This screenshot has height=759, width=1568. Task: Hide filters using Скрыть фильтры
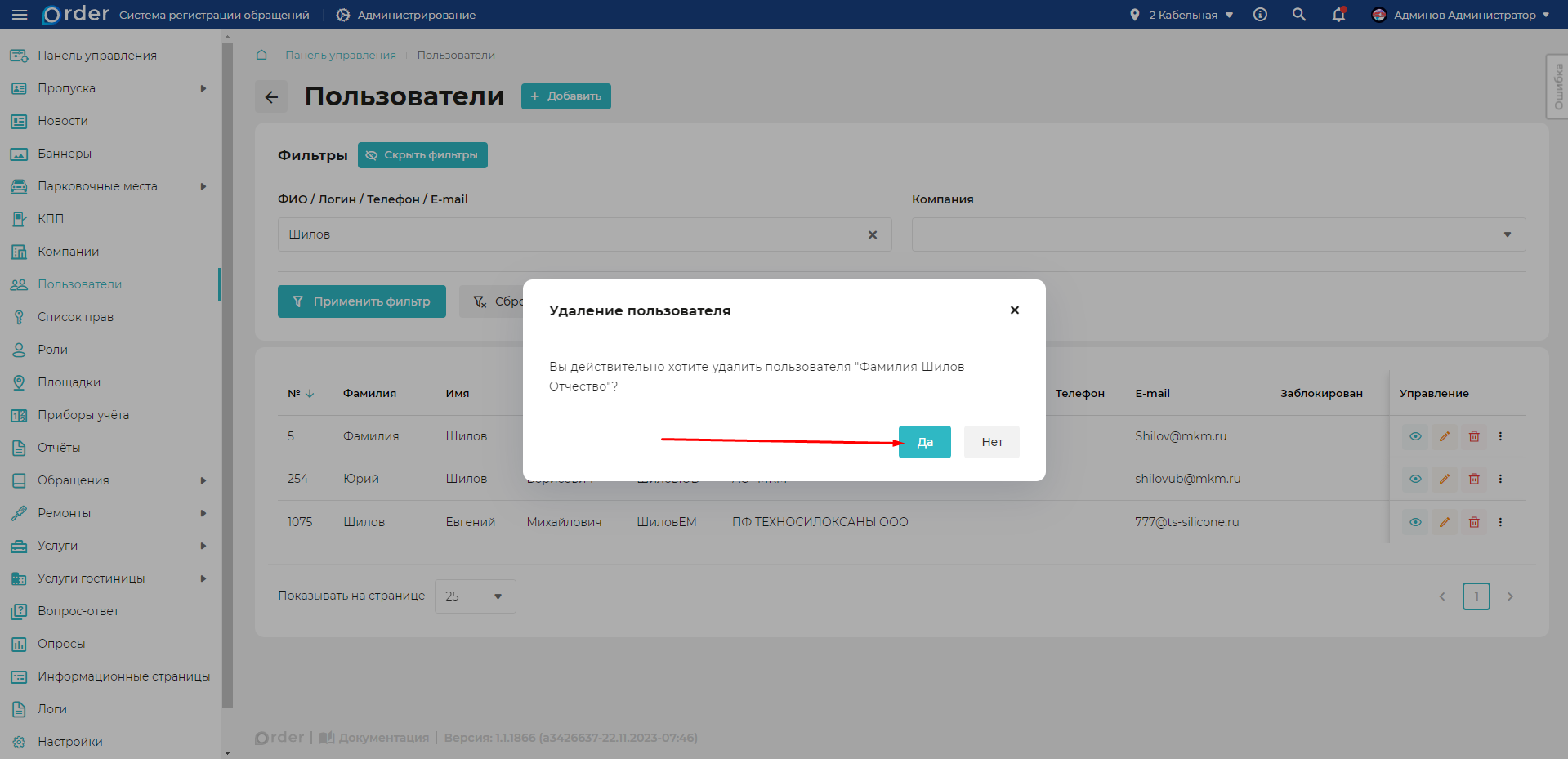point(422,155)
